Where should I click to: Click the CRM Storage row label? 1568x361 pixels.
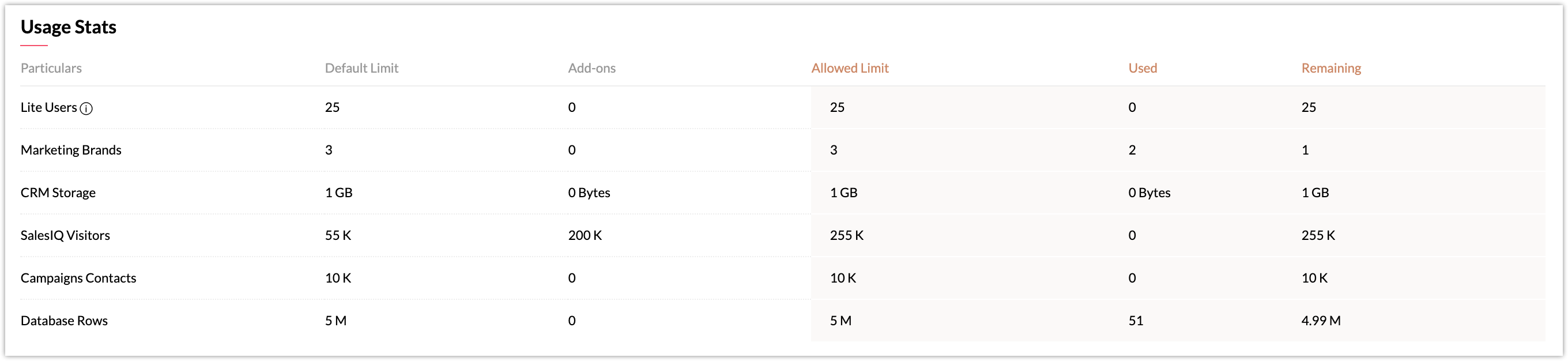(58, 193)
